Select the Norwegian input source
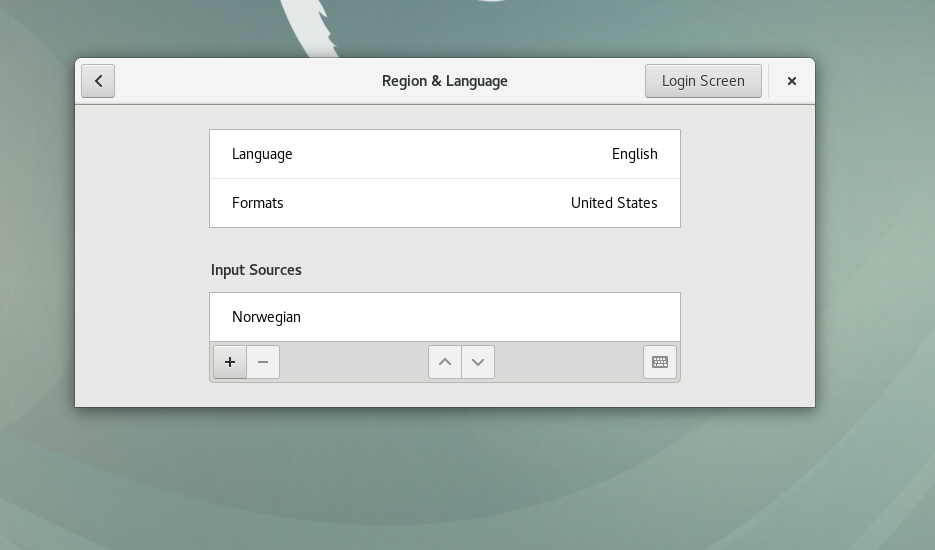Viewport: 935px width, 550px height. coord(445,317)
